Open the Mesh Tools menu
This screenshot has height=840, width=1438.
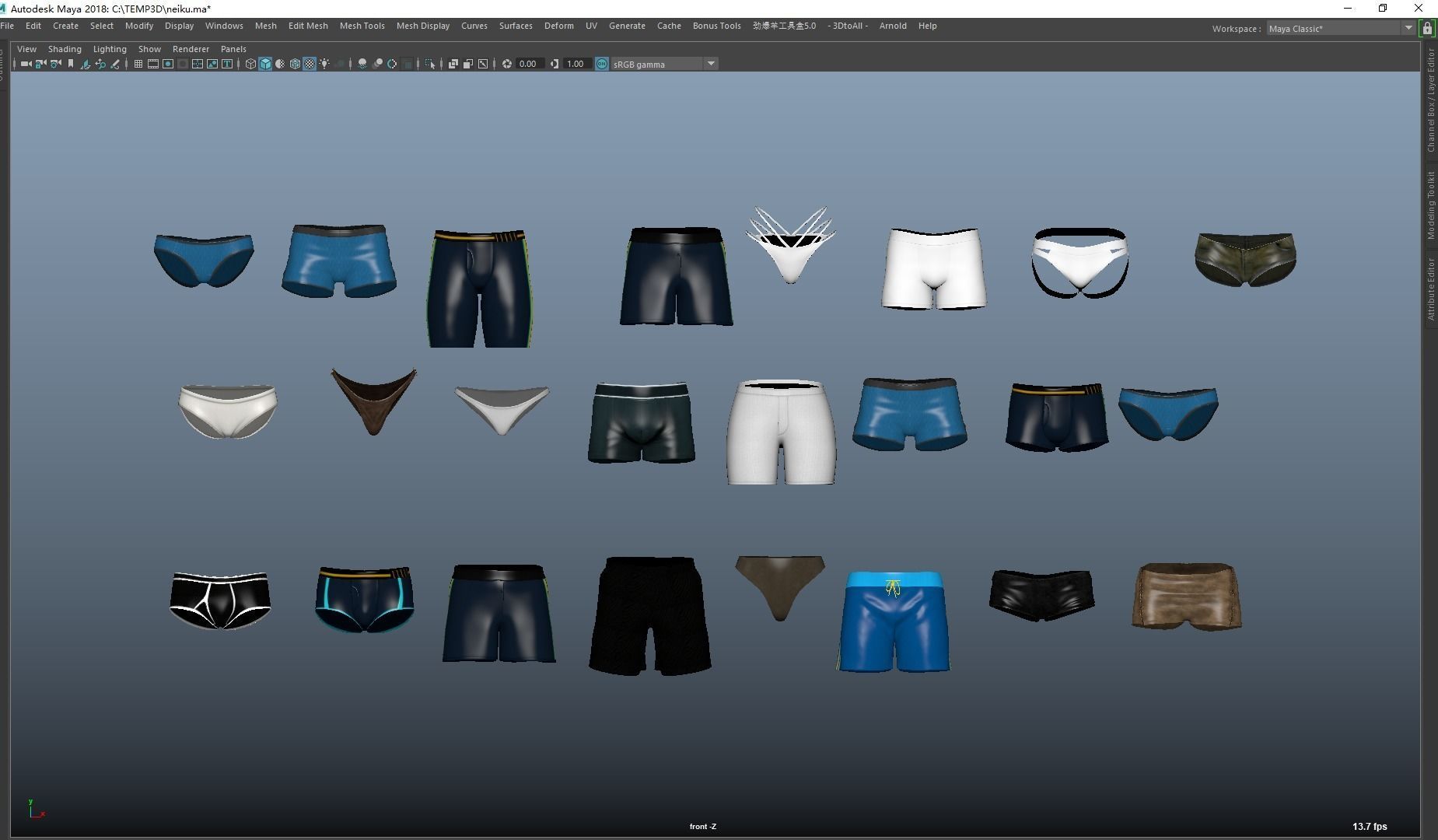(x=362, y=26)
